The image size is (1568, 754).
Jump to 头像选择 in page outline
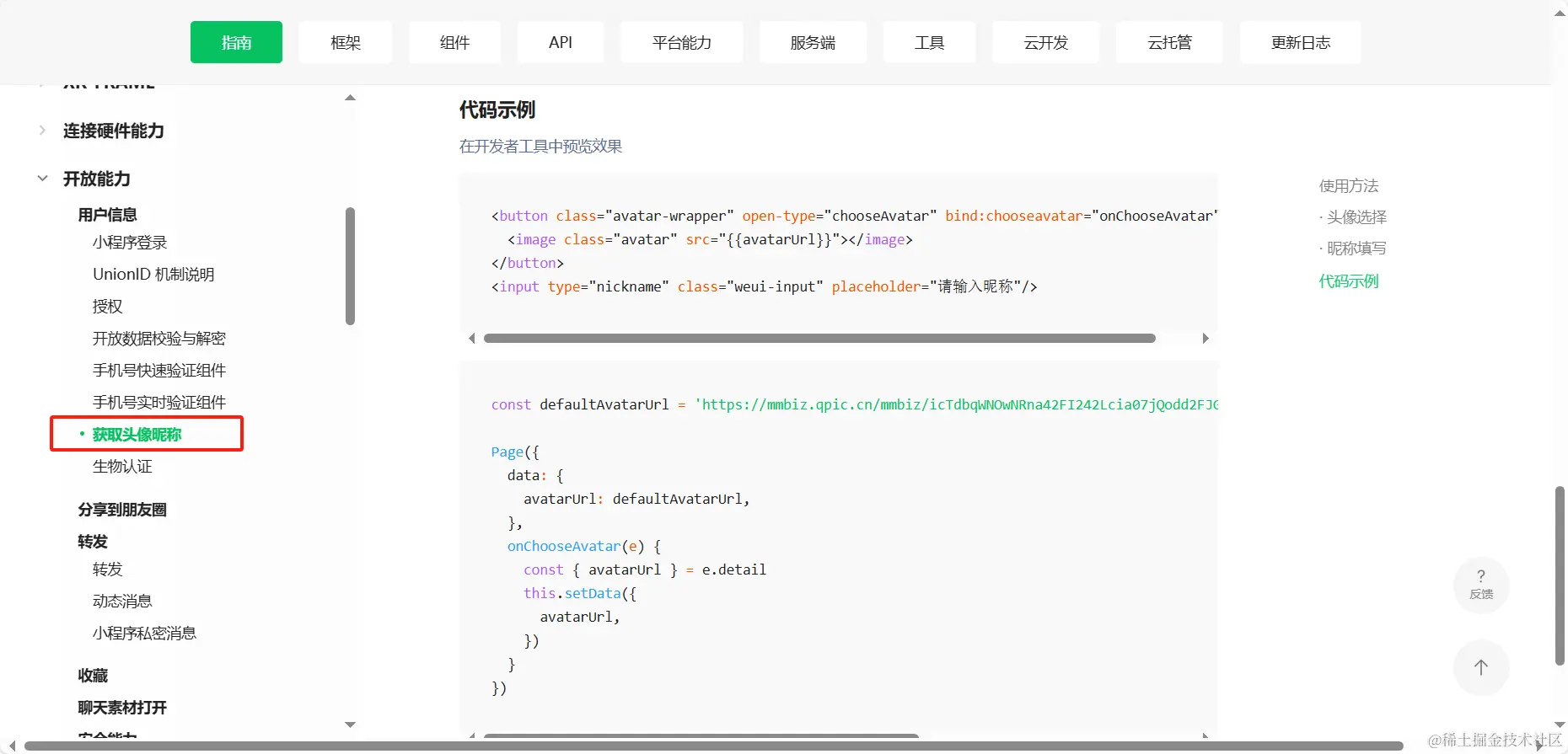(1356, 217)
